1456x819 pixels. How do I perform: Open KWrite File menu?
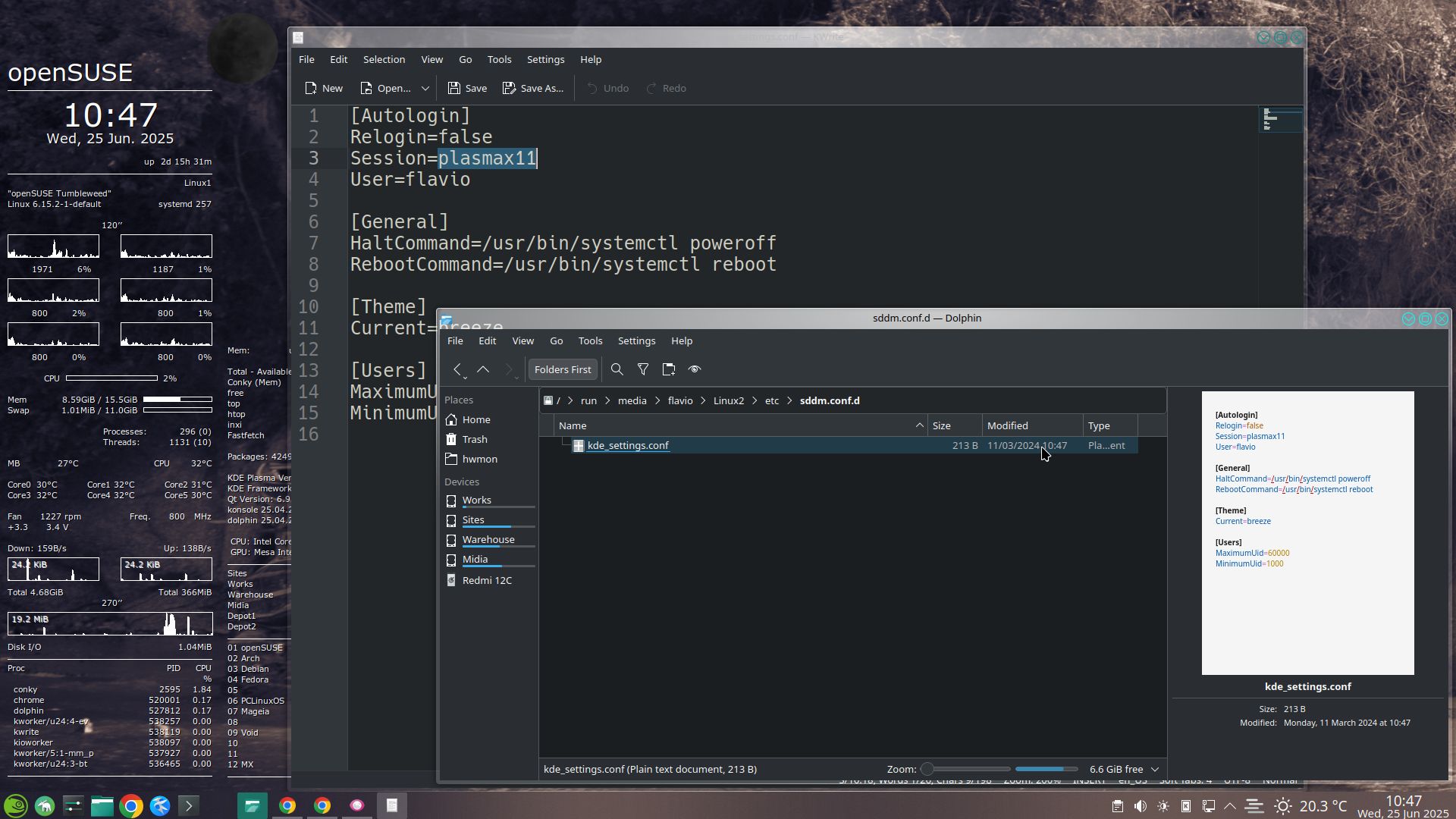306,59
